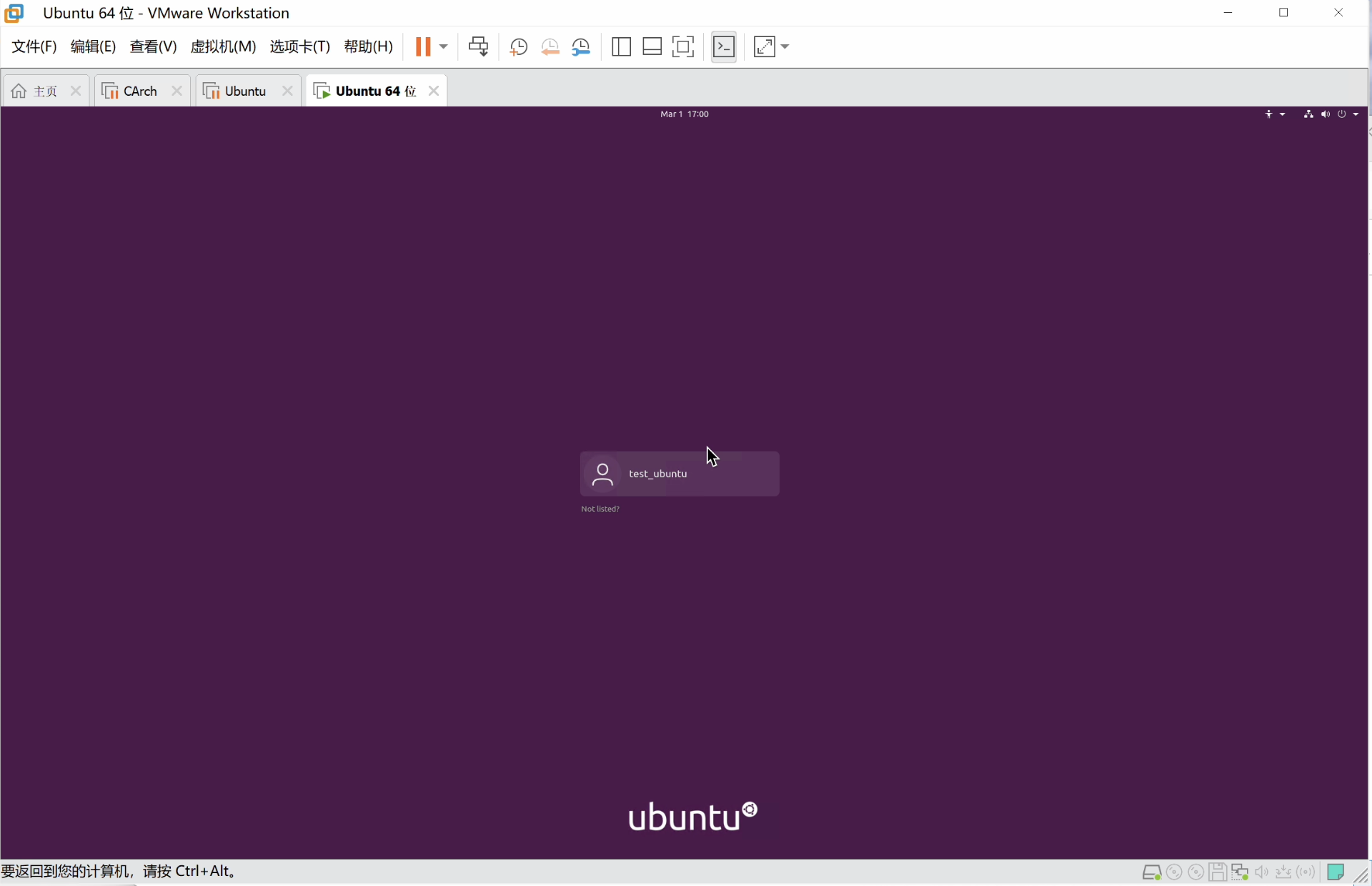Click the home icon on the 主页 tab
The width and height of the screenshot is (1372, 886).
pos(19,91)
